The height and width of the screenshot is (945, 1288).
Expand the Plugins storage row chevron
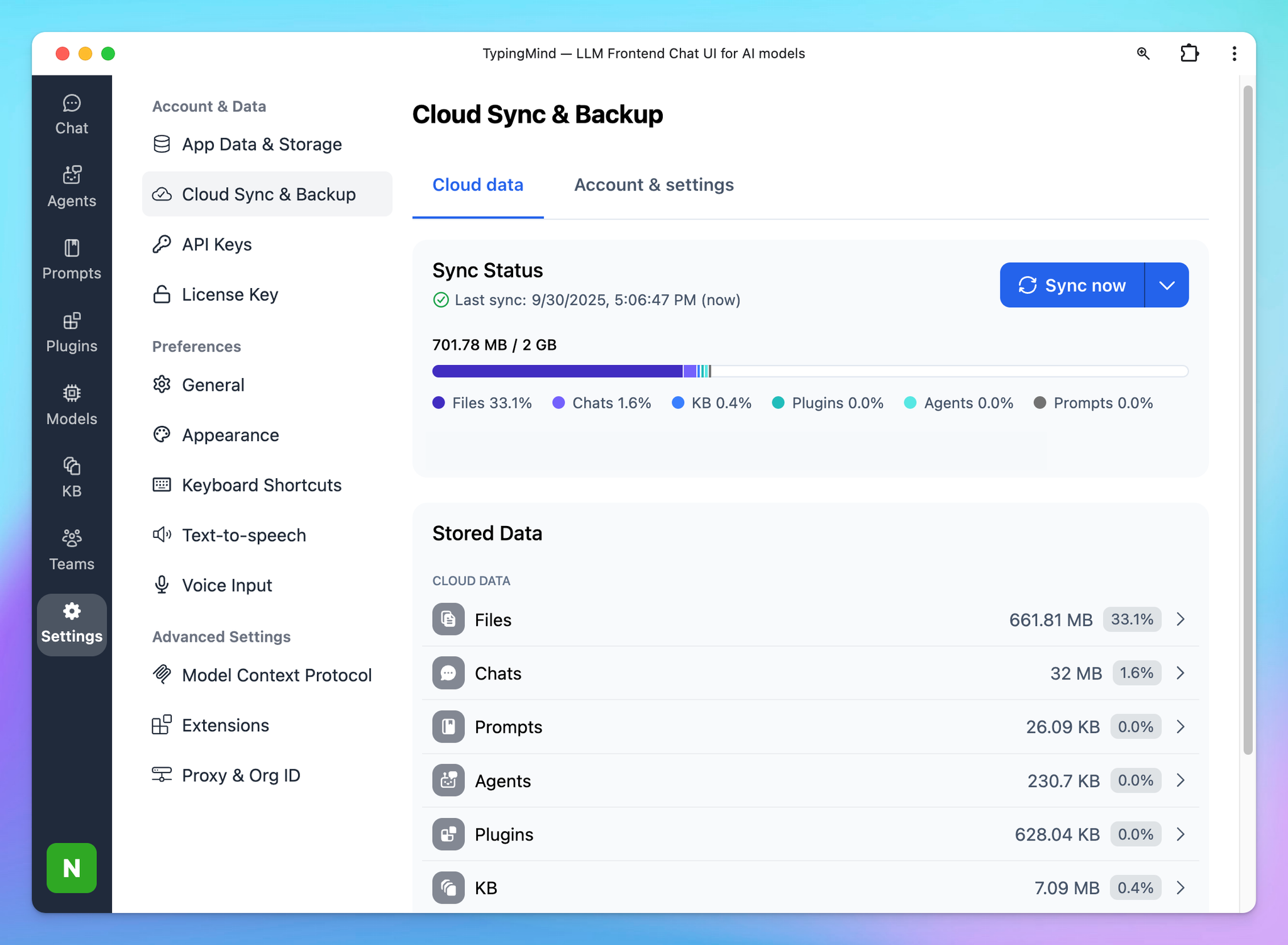point(1180,834)
